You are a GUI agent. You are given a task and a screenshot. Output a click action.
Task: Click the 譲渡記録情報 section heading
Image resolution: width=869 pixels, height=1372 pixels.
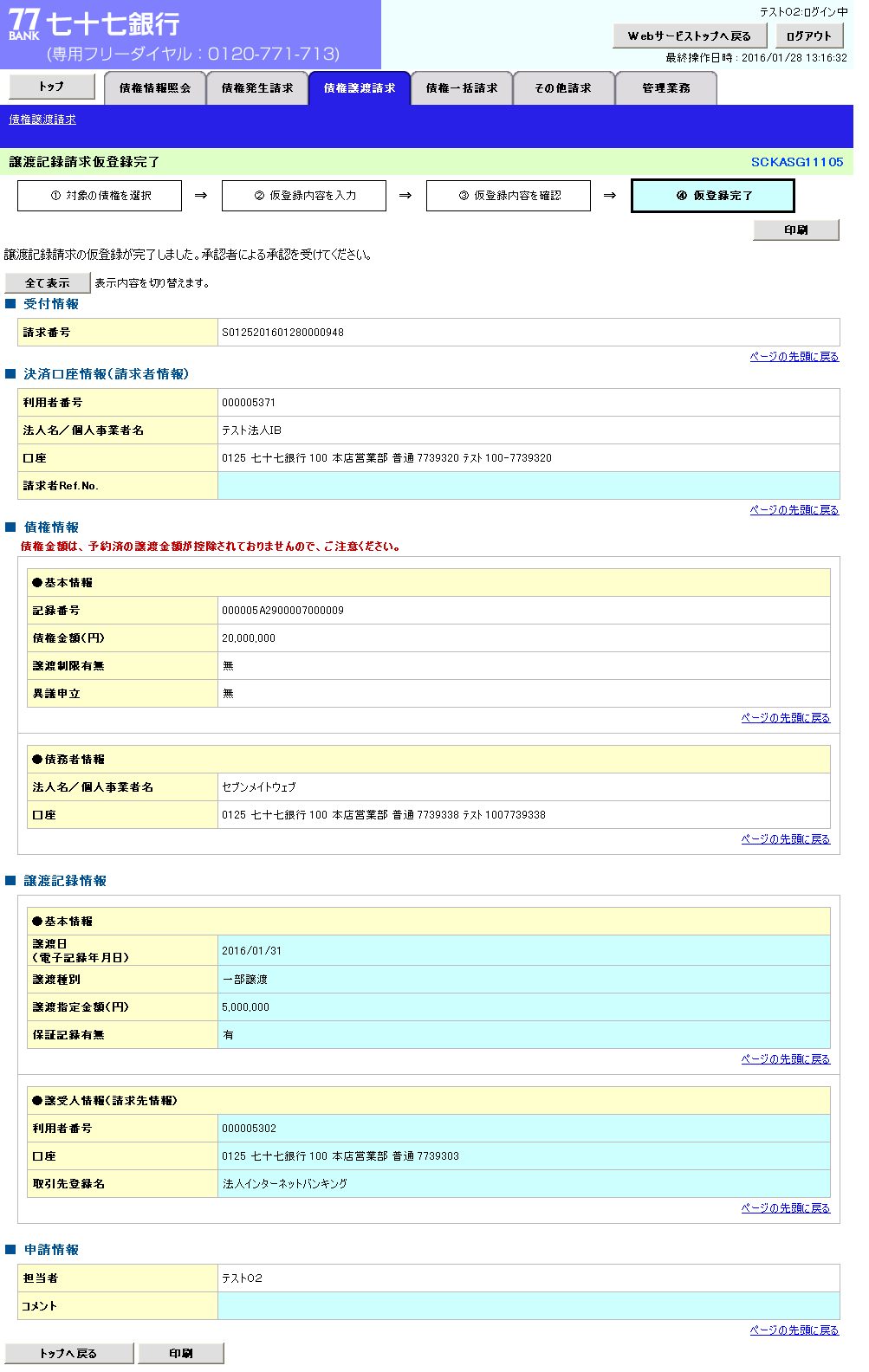pos(65,881)
